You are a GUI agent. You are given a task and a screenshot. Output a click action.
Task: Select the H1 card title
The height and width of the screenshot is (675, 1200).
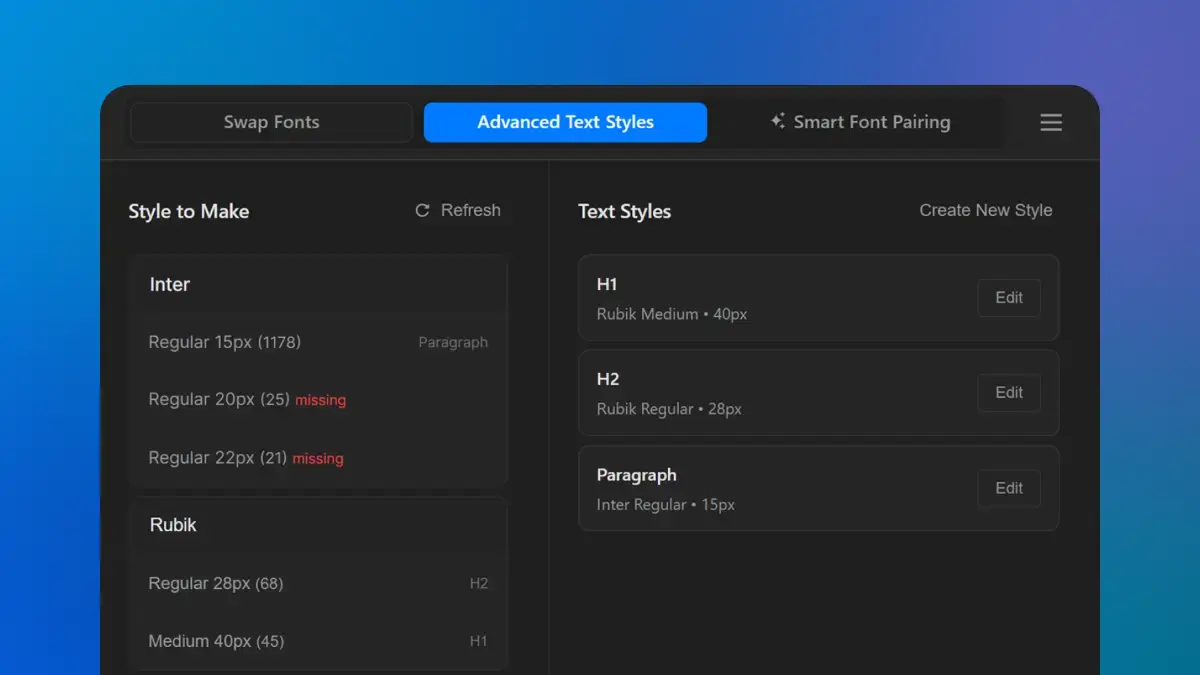(607, 284)
